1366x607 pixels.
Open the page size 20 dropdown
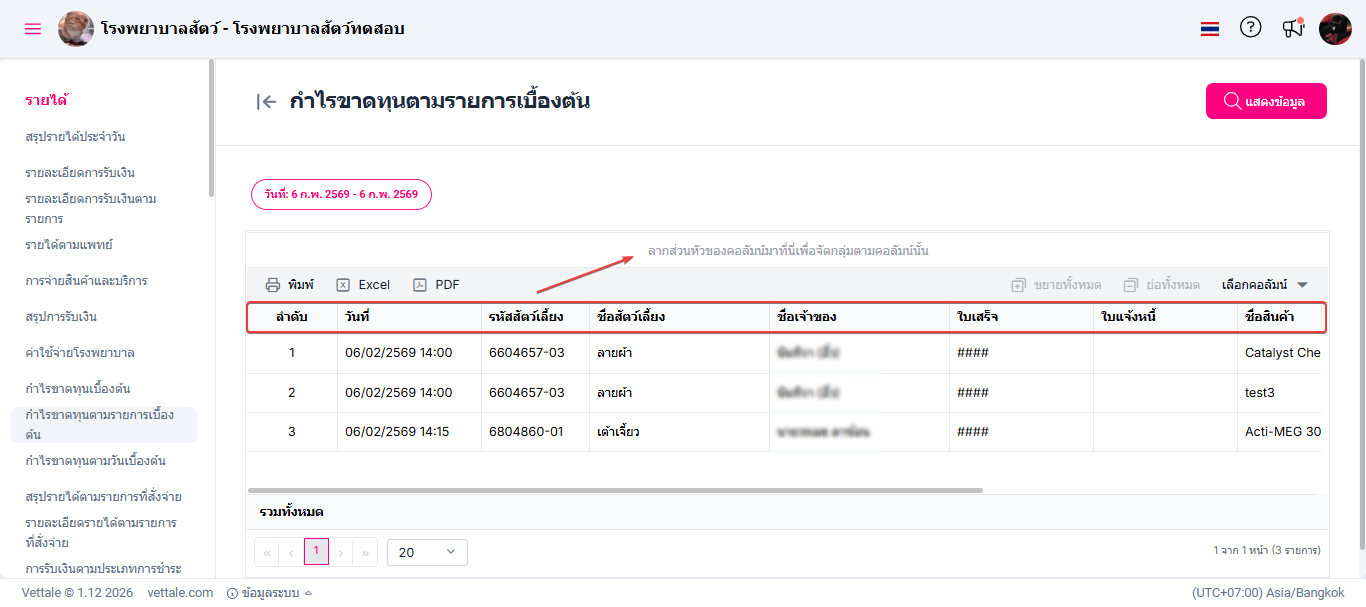tap(427, 552)
